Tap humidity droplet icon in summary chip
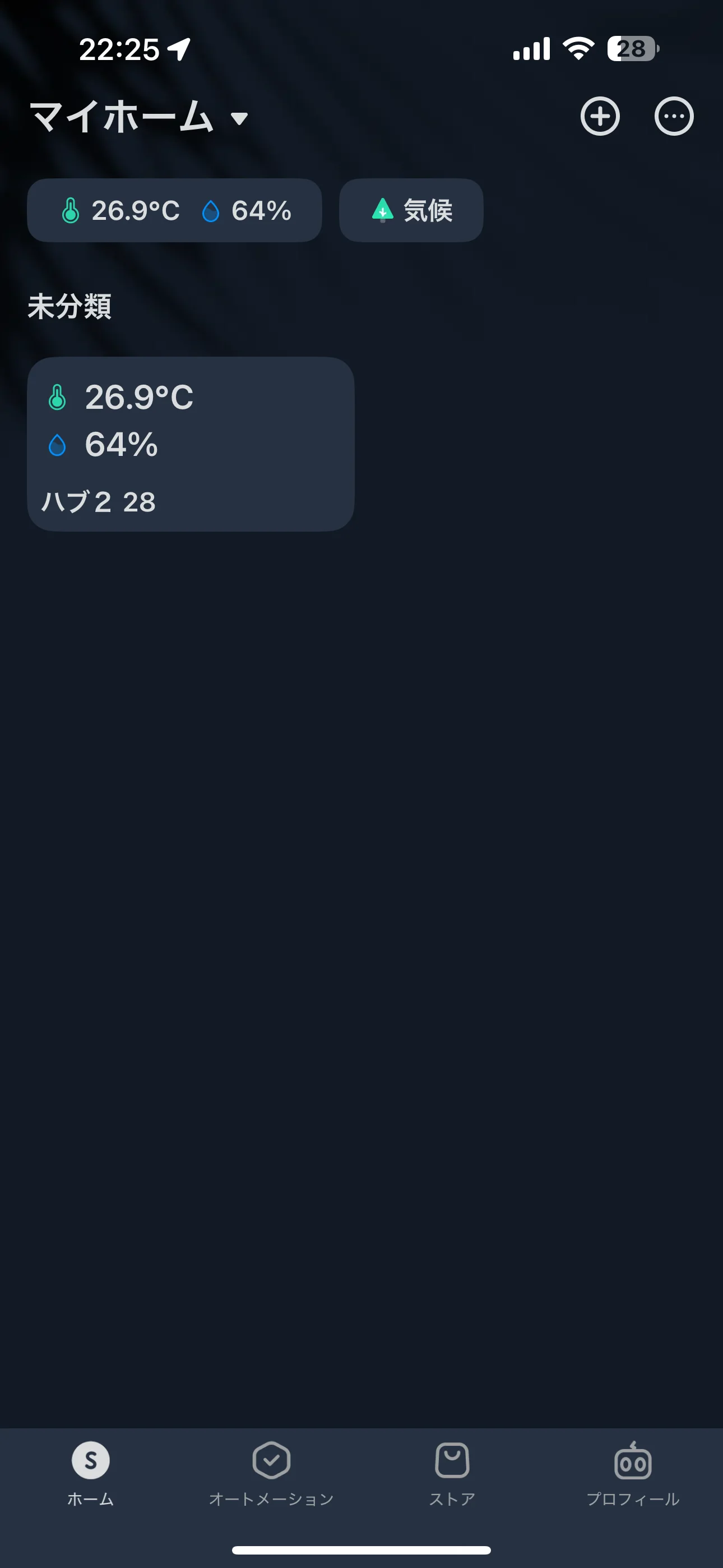Viewport: 723px width, 1568px height. coord(211,211)
